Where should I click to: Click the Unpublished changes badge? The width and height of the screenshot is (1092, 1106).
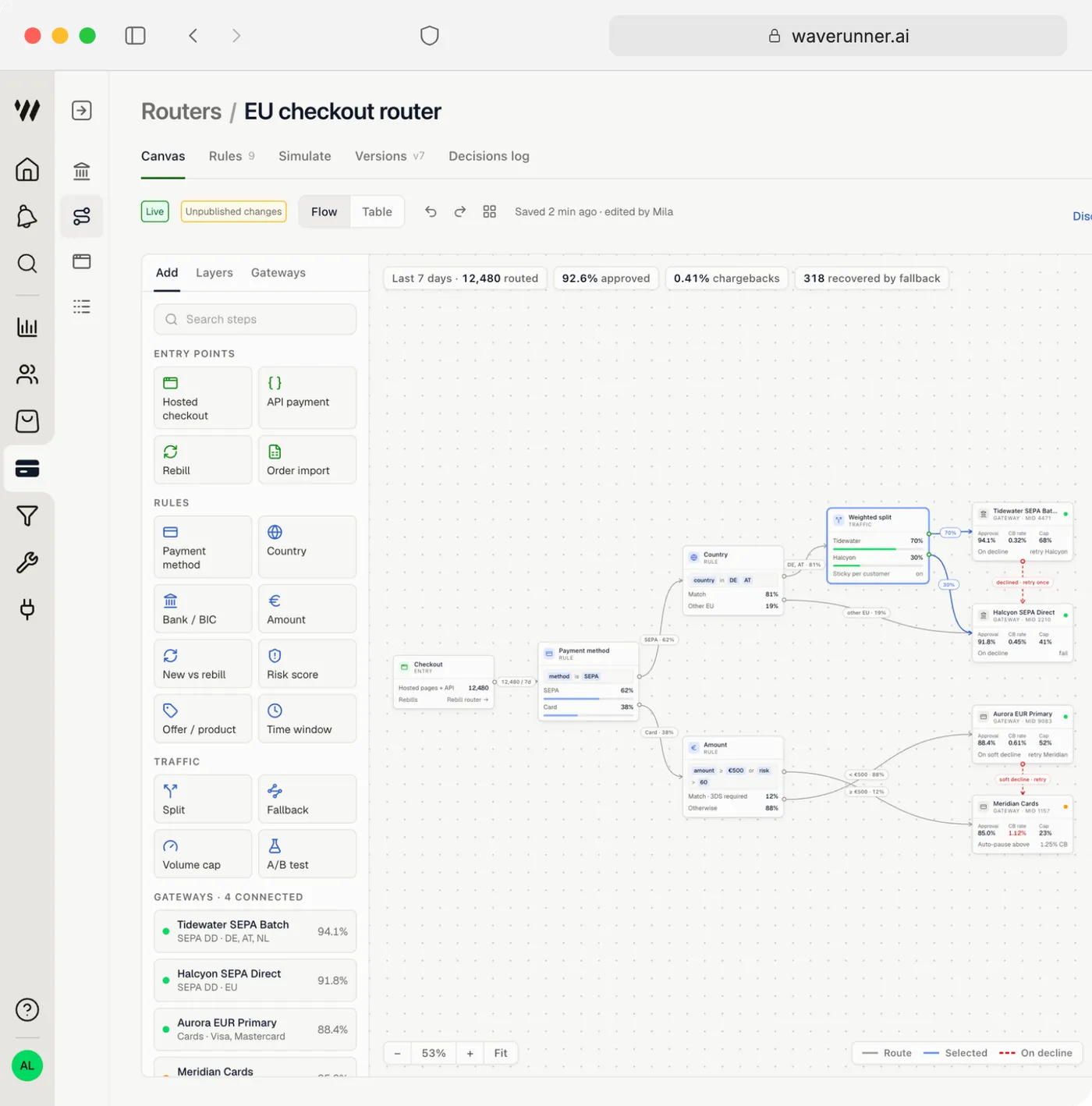pyautogui.click(x=233, y=211)
